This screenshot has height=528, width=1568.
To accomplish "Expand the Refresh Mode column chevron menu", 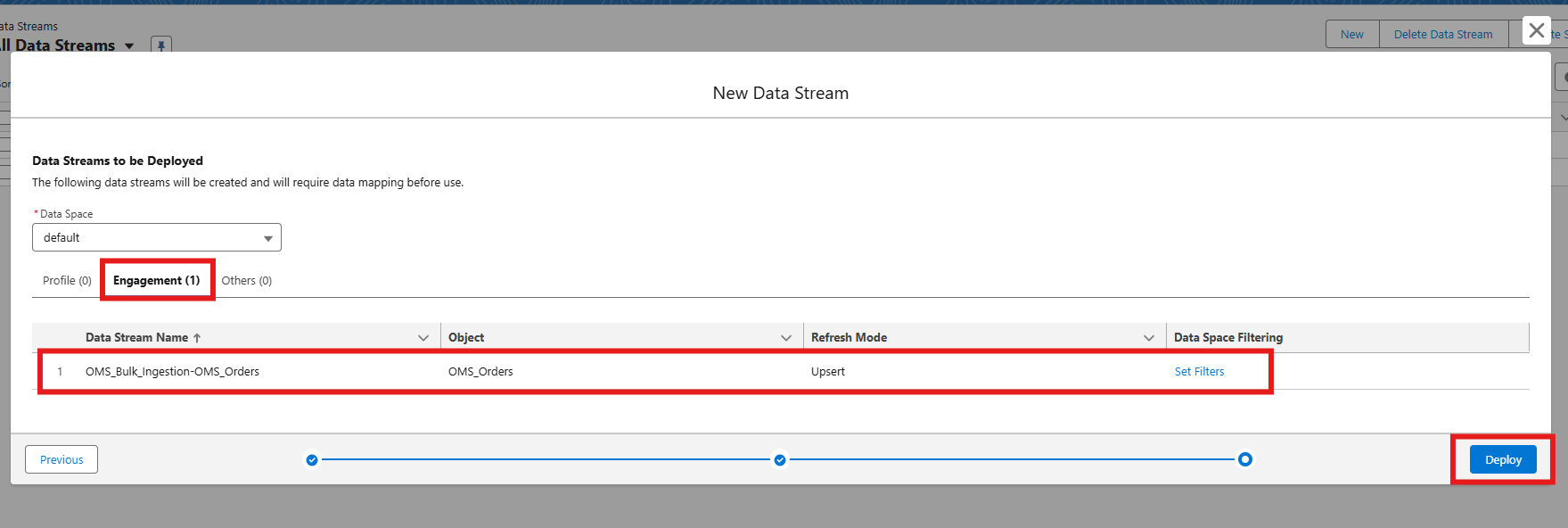I will tap(1149, 338).
